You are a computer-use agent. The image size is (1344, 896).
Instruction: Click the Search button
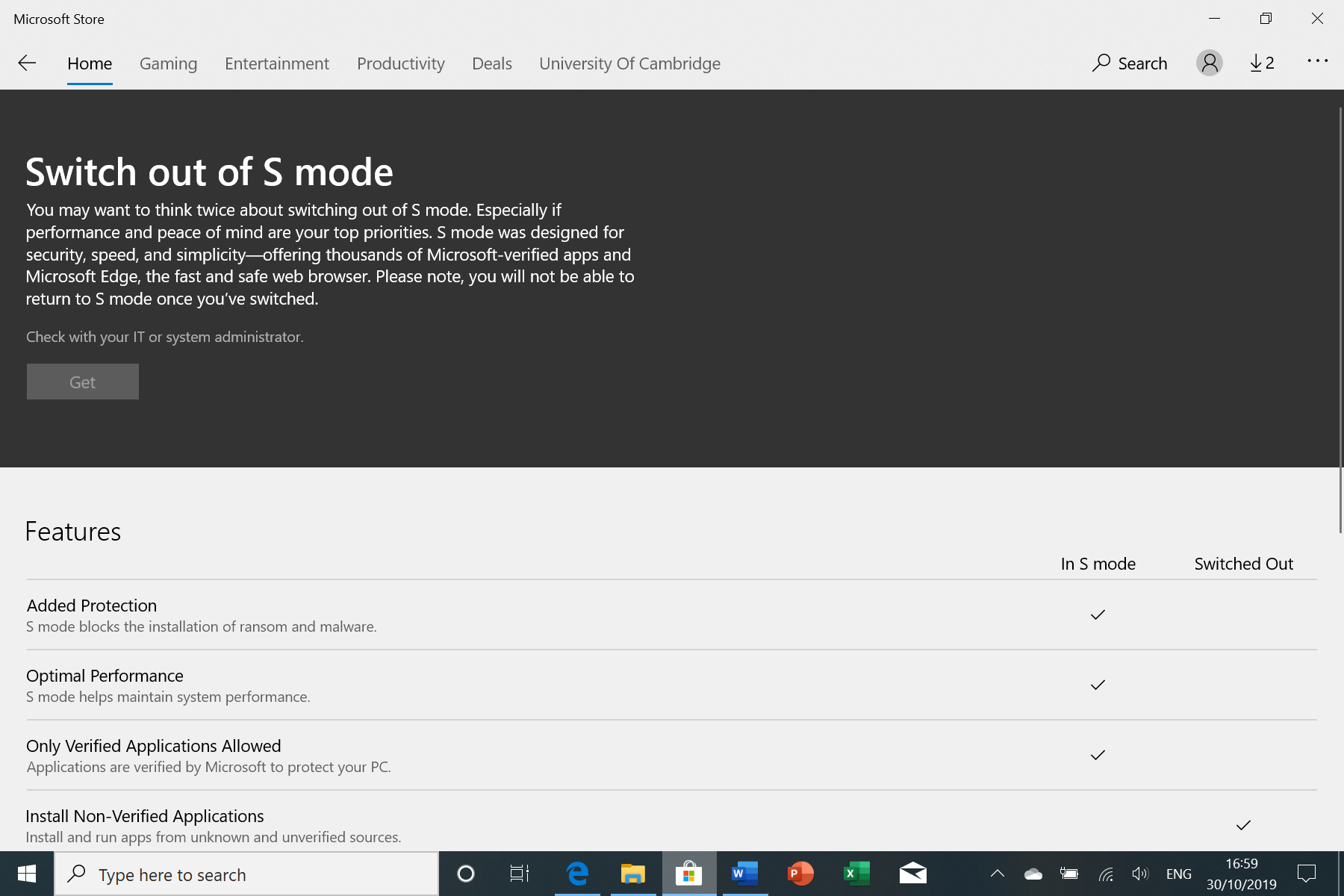[x=1130, y=63]
